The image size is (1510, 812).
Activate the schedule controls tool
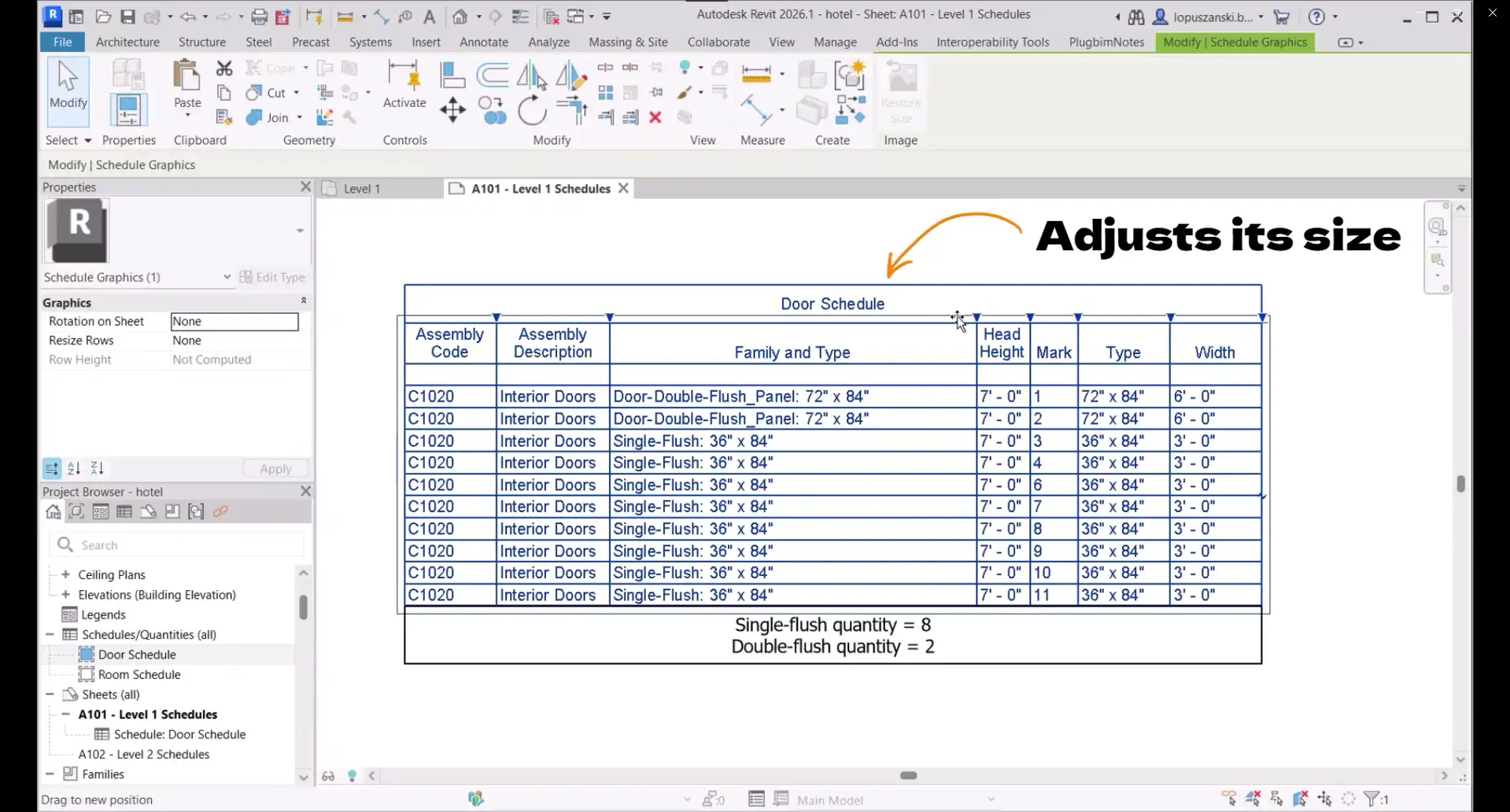tap(404, 84)
